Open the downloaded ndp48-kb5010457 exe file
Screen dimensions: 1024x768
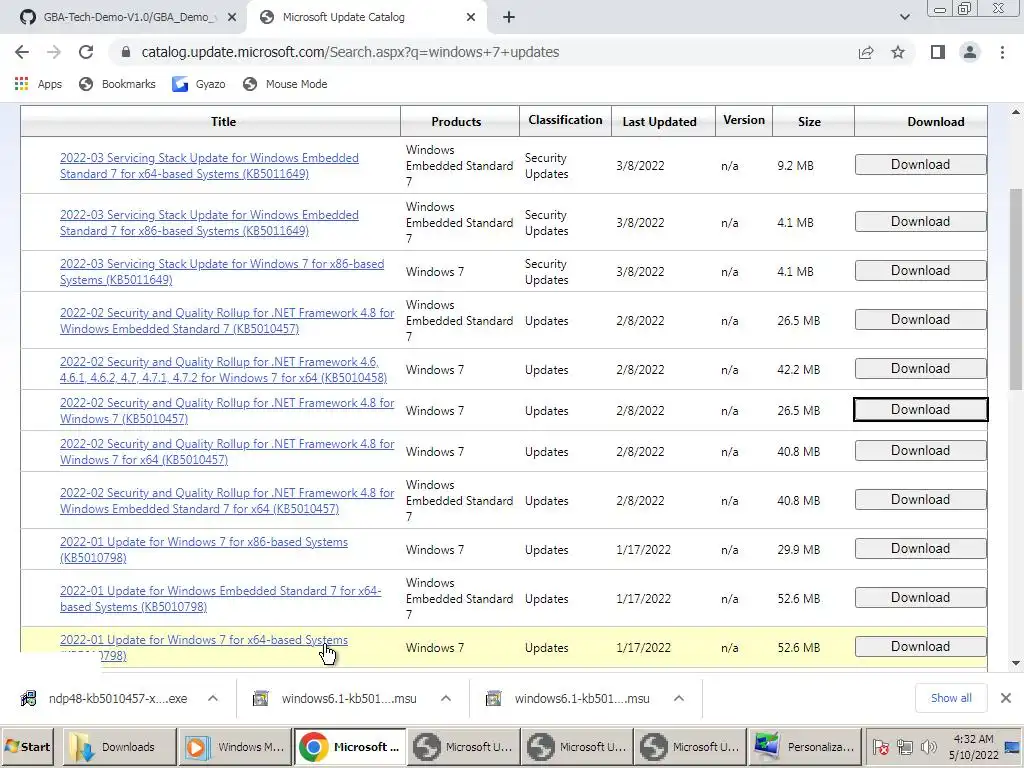tap(104, 699)
